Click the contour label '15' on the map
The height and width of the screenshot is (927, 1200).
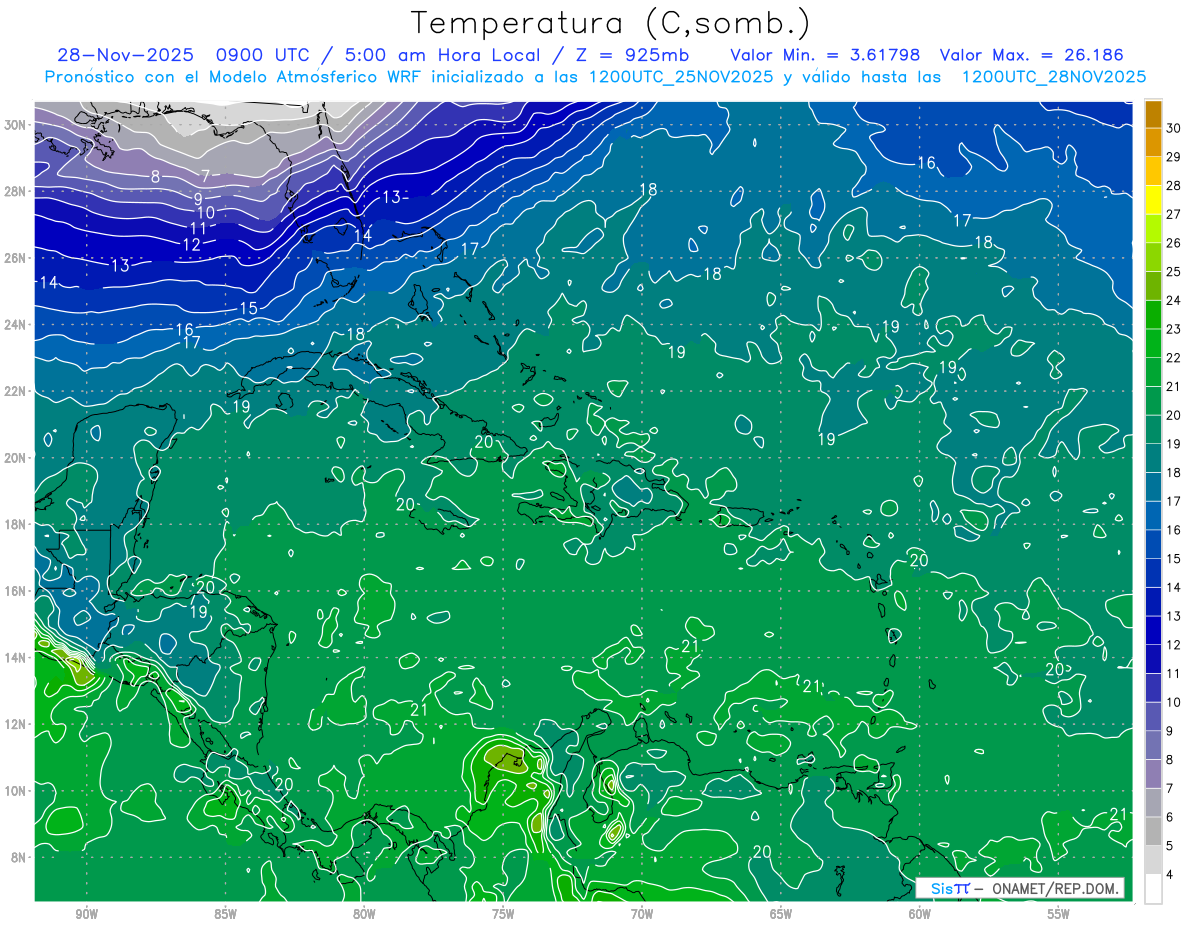click(249, 308)
